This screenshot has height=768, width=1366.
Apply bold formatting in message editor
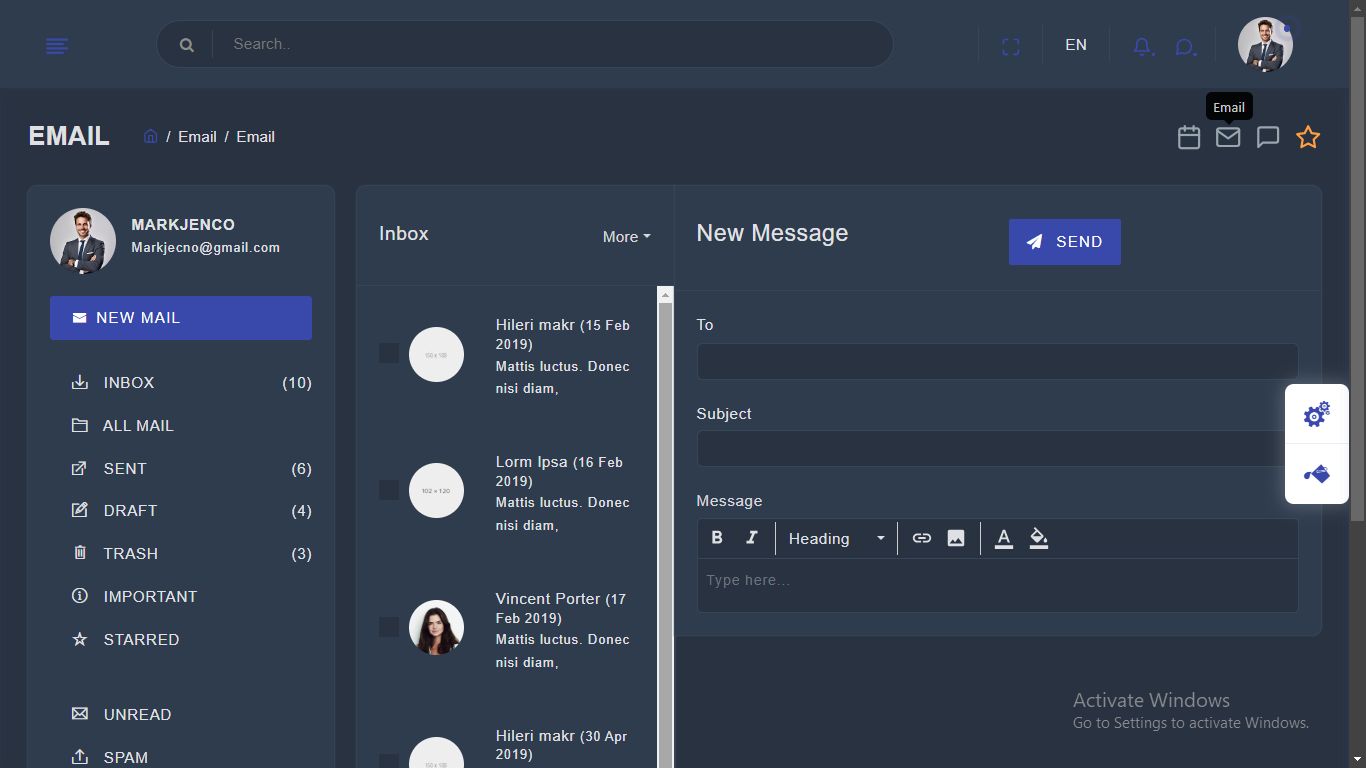pyautogui.click(x=717, y=538)
